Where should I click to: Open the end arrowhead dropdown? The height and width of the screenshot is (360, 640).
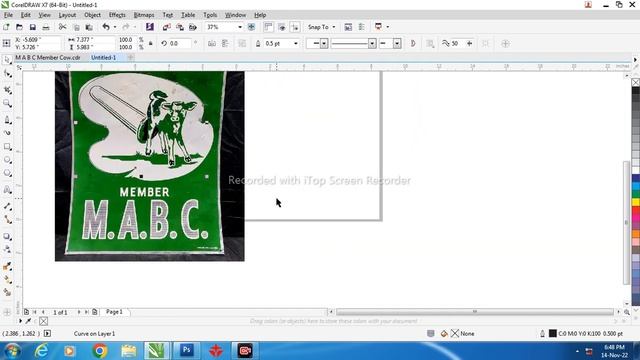point(397,43)
